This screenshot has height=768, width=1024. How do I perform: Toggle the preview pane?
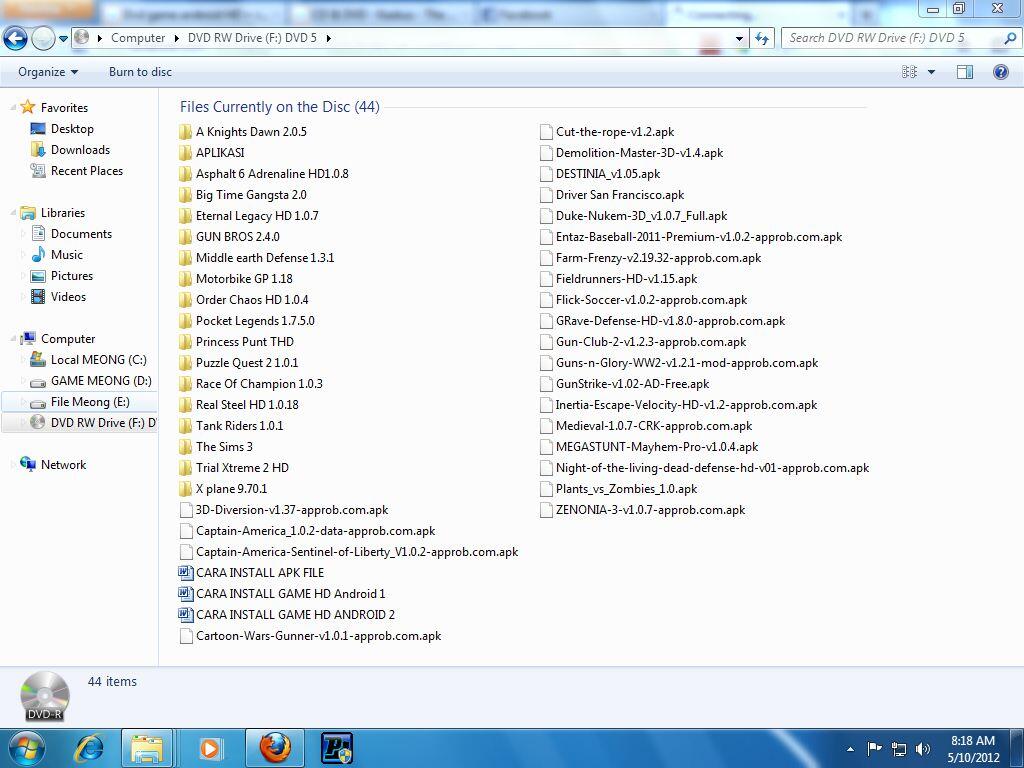(965, 72)
